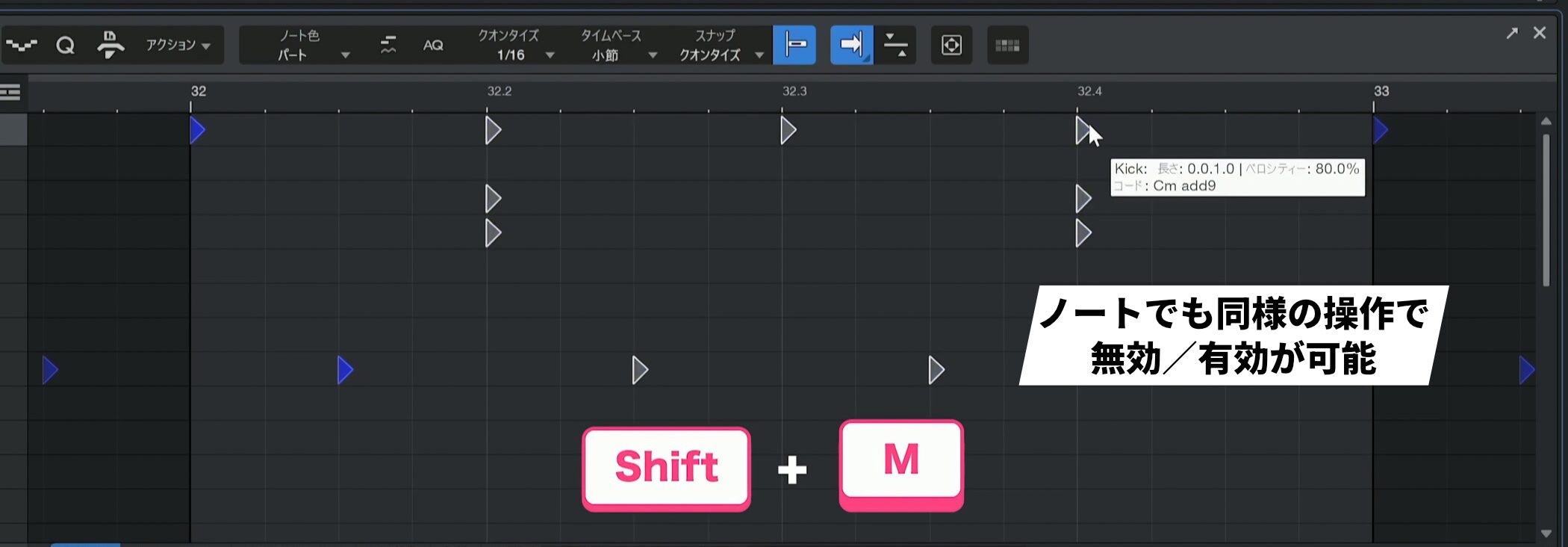Click the automation wave icon in toolbar
This screenshot has width=1568, height=547.
pyautogui.click(x=22, y=45)
